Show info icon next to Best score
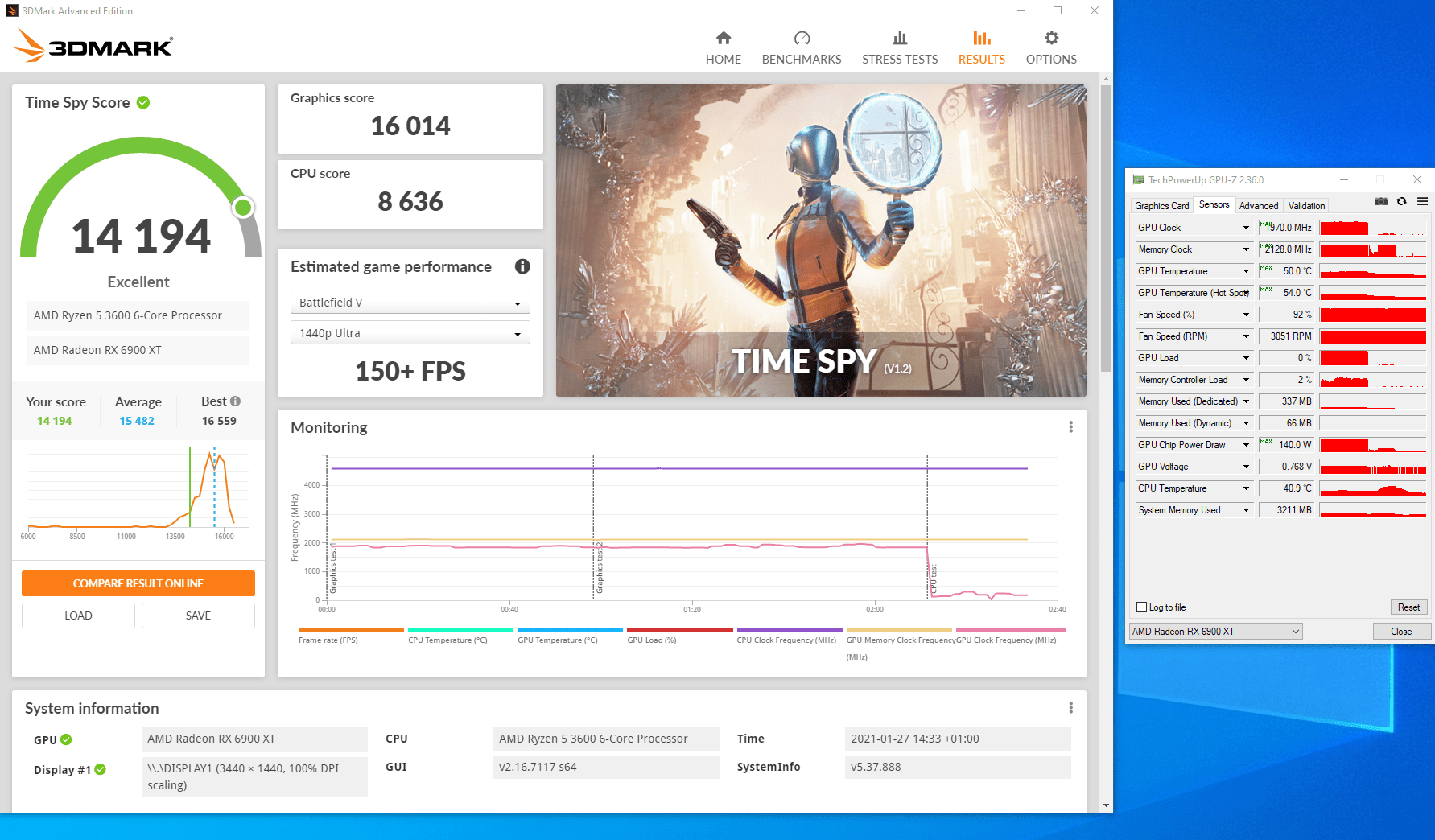The width and height of the screenshot is (1435, 840). (x=235, y=401)
